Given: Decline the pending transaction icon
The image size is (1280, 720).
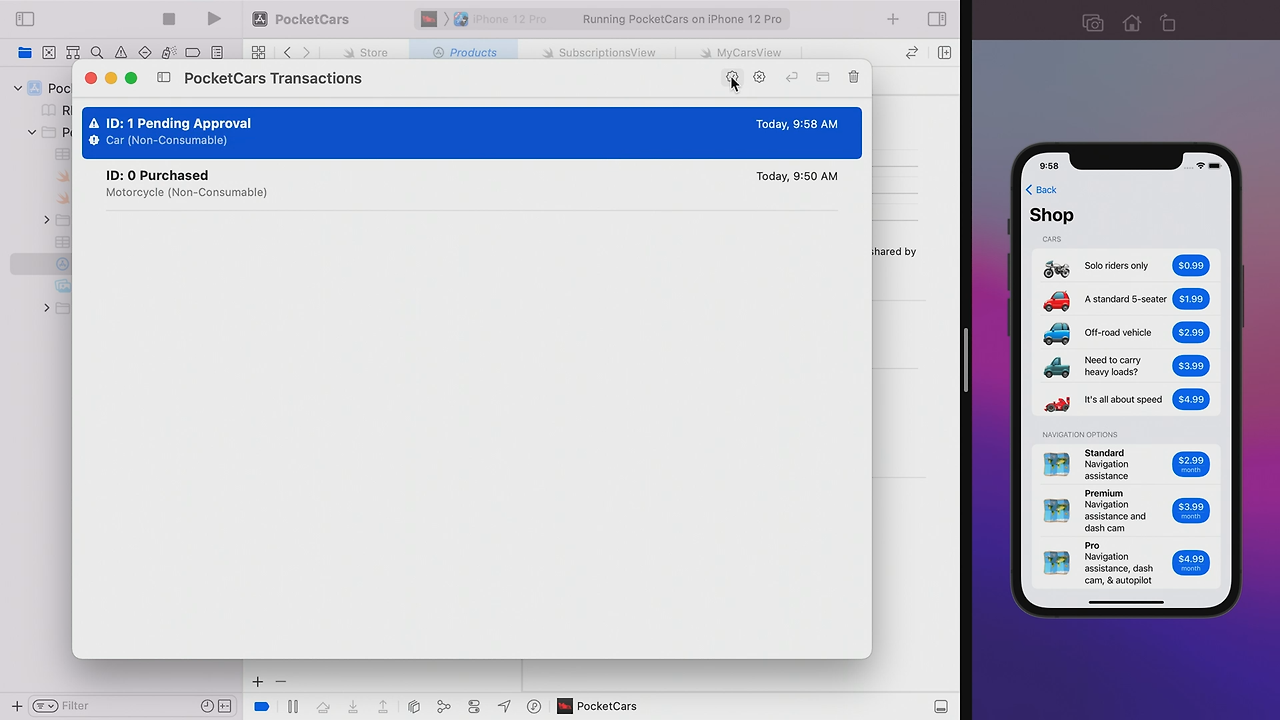Looking at the screenshot, I should [x=760, y=77].
